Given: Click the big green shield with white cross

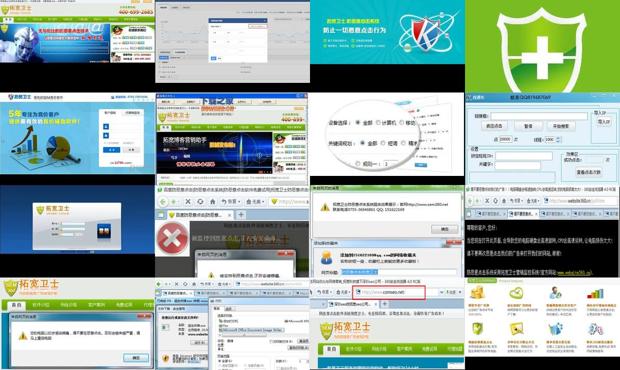Looking at the screenshot, I should [542, 51].
